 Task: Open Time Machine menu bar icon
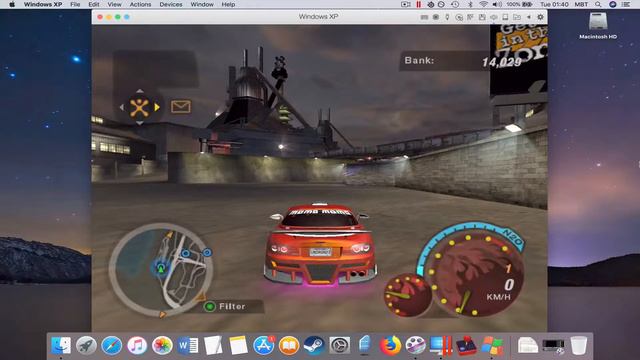[x=455, y=4]
